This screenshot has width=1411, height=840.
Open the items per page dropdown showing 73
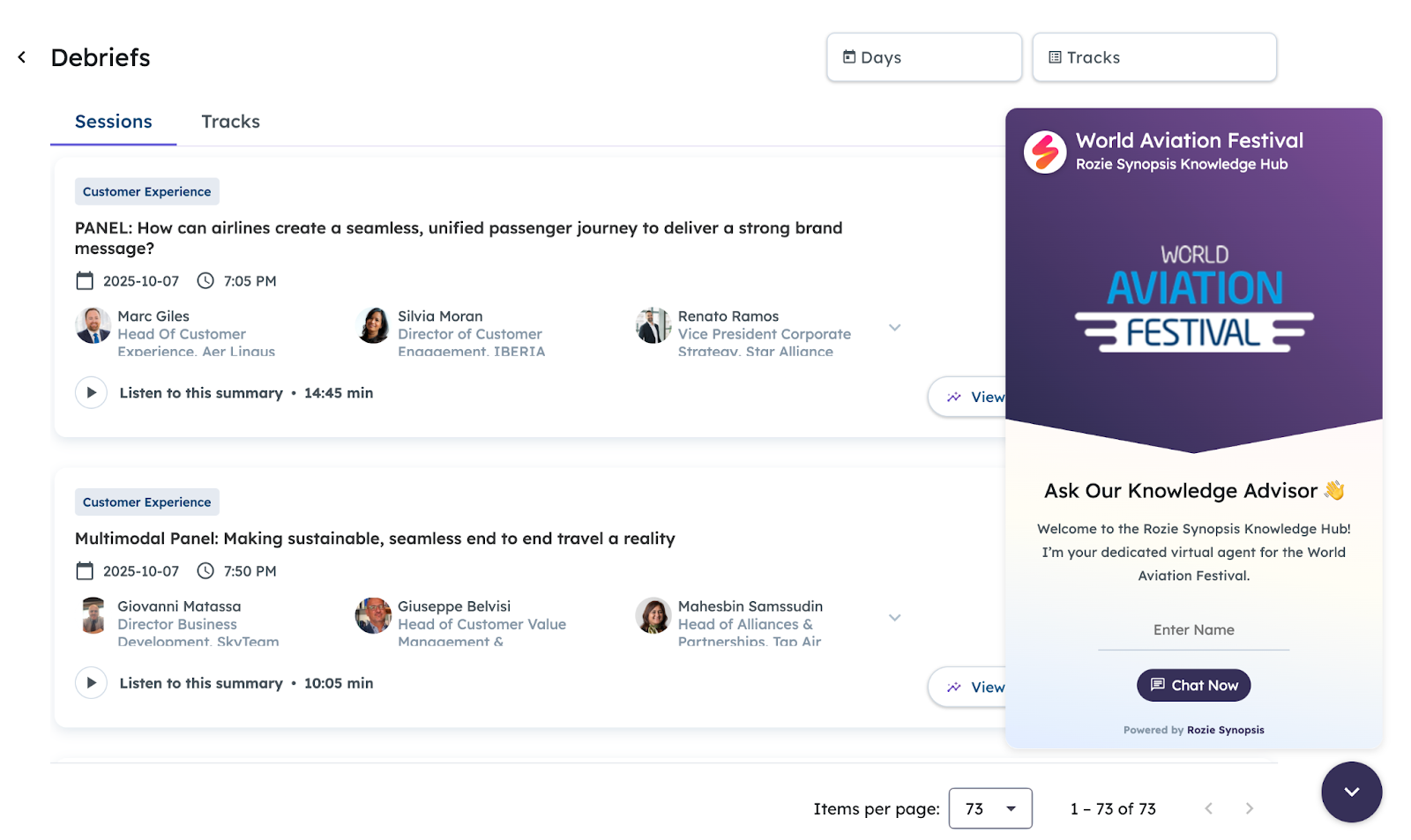(990, 808)
